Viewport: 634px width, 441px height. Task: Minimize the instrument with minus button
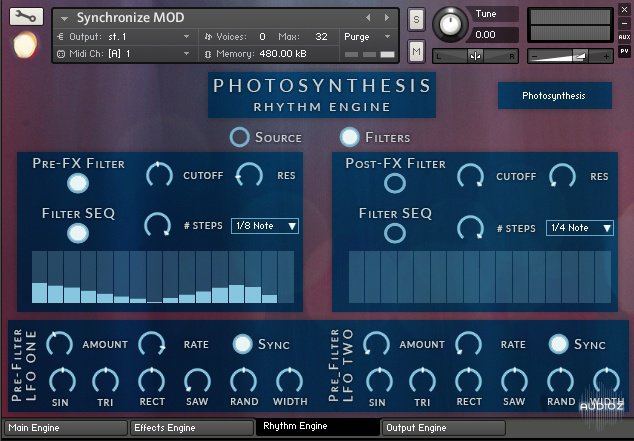(x=624, y=23)
